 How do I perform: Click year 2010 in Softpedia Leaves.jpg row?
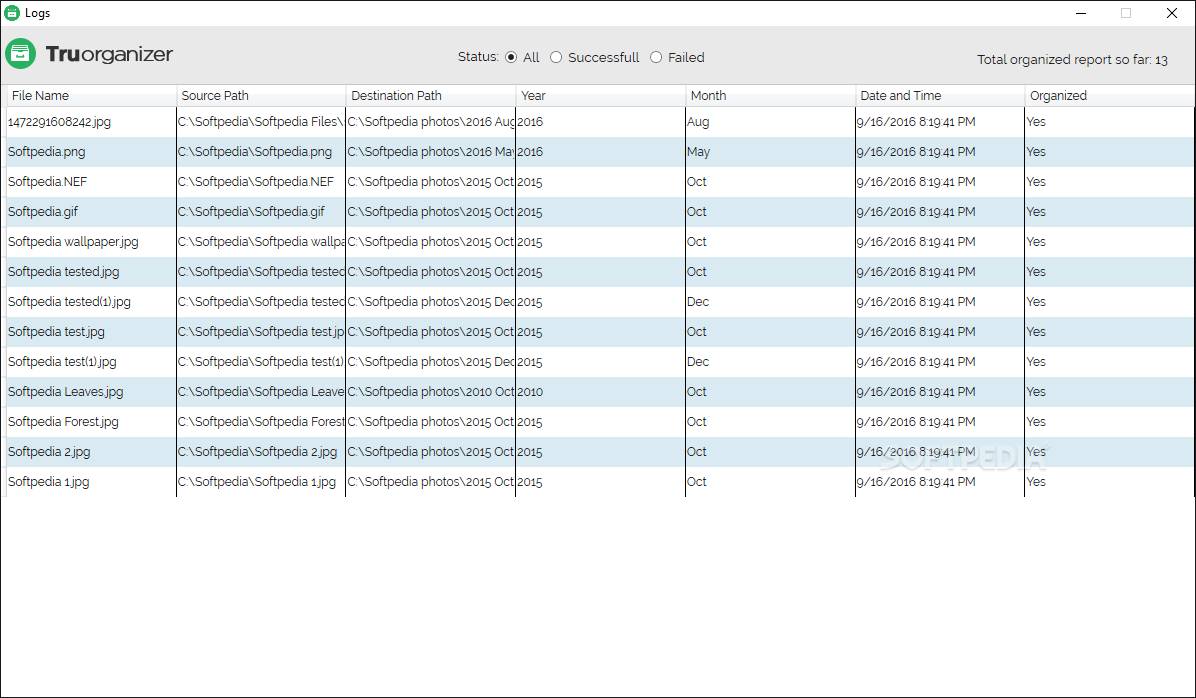point(530,391)
